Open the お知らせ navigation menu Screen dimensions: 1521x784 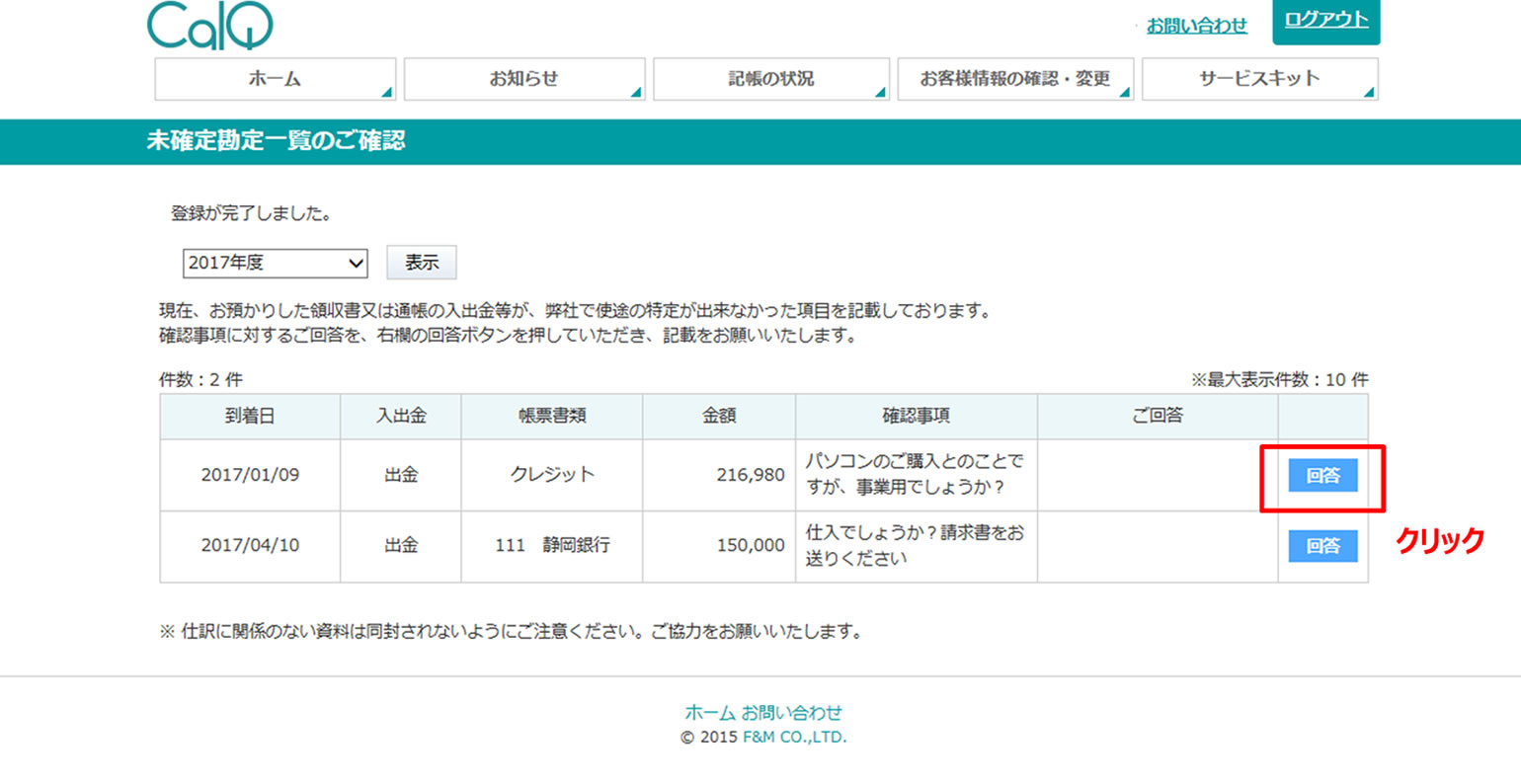[x=523, y=79]
